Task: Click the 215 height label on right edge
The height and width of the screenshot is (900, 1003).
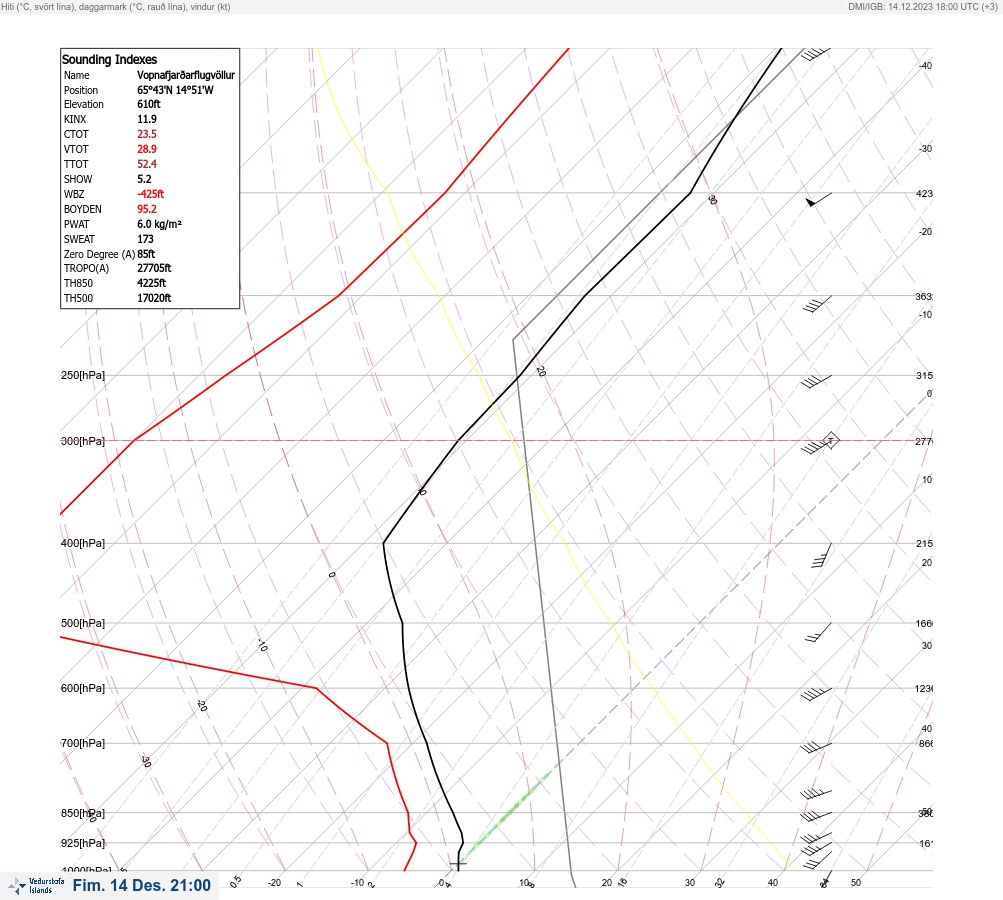Action: click(x=924, y=544)
